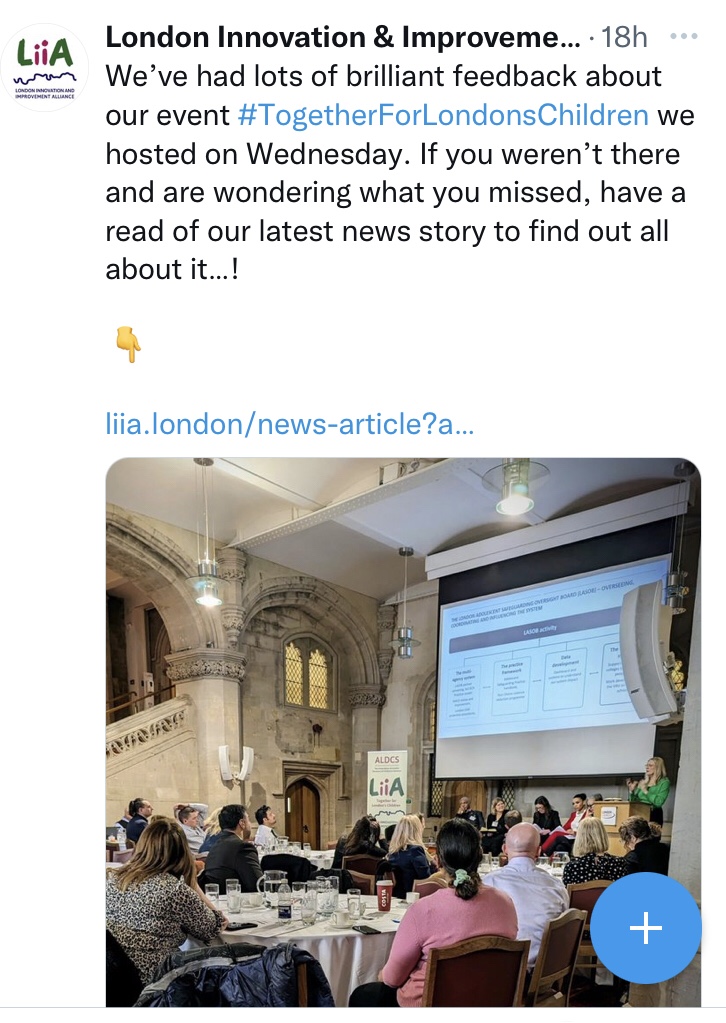The width and height of the screenshot is (726, 1023).
Task: Open the three-dot more options menu
Action: coord(684,37)
